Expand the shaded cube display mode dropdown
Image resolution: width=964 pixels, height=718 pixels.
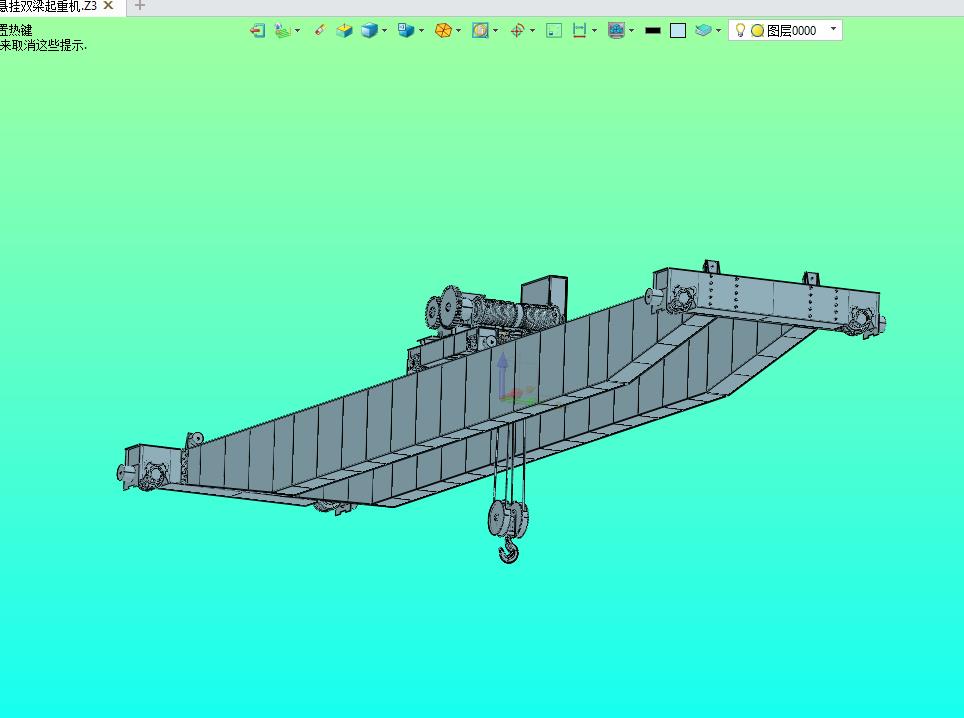click(x=384, y=30)
